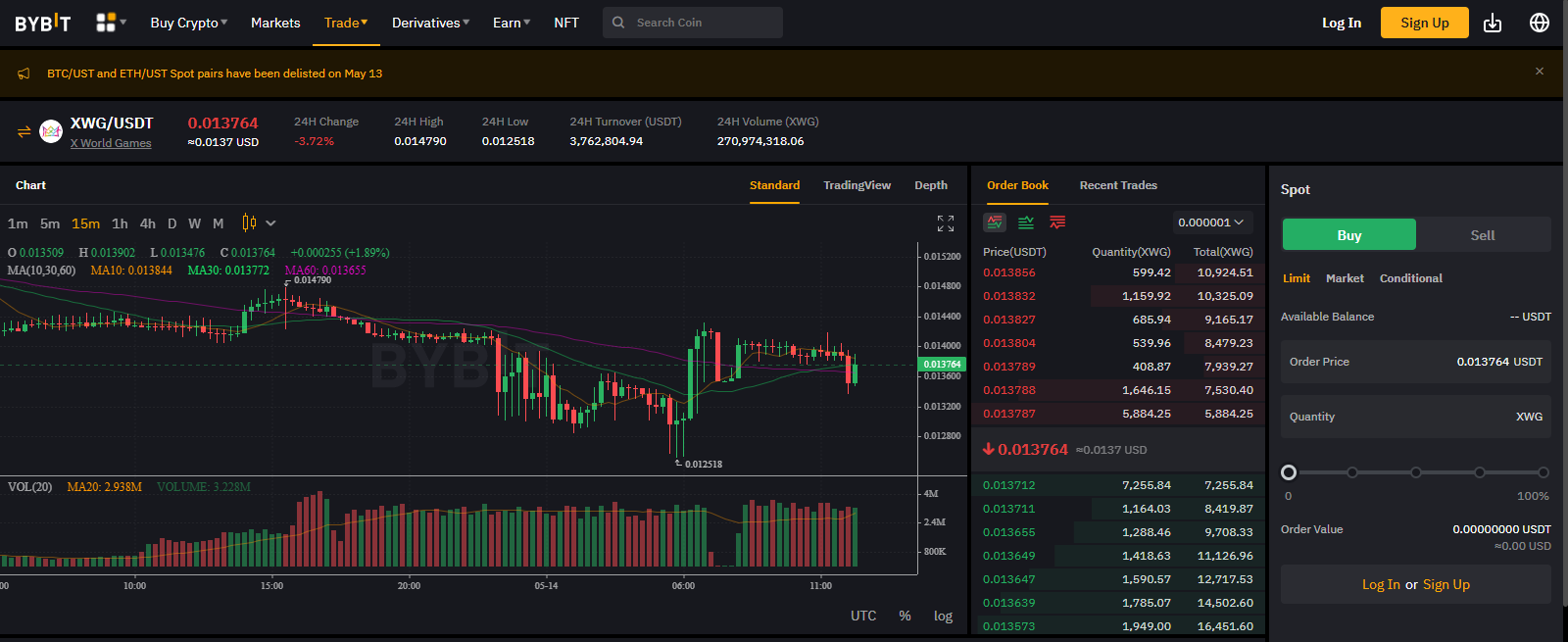Toggle log scale on the chart

(x=943, y=616)
